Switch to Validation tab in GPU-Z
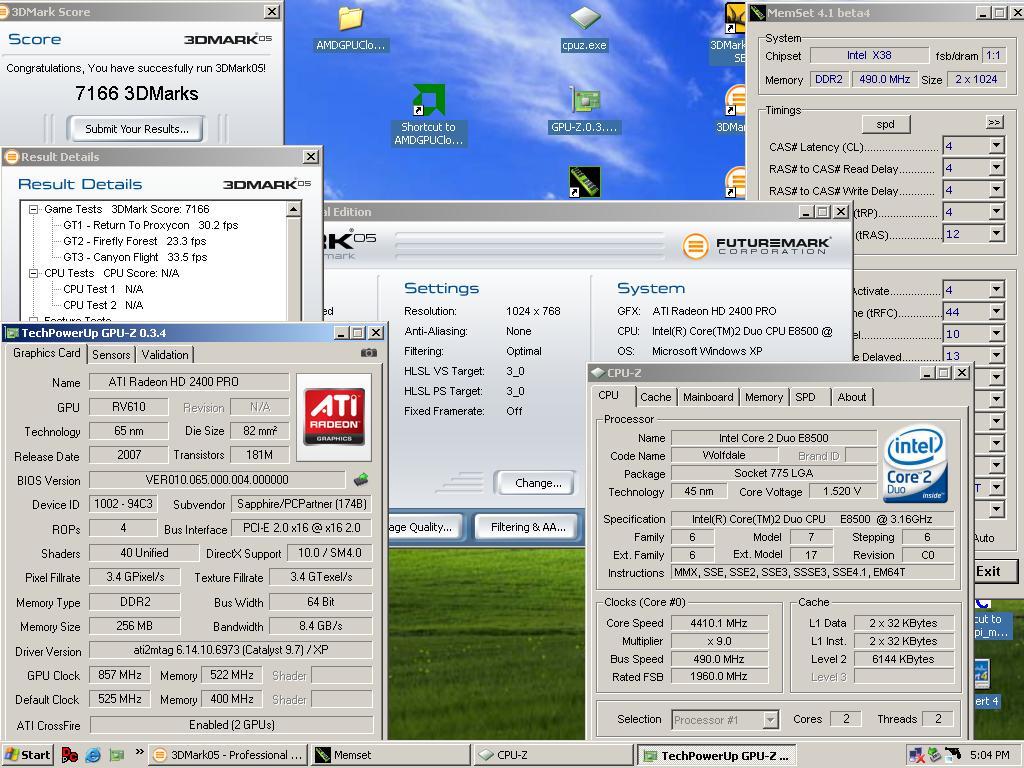 (165, 355)
